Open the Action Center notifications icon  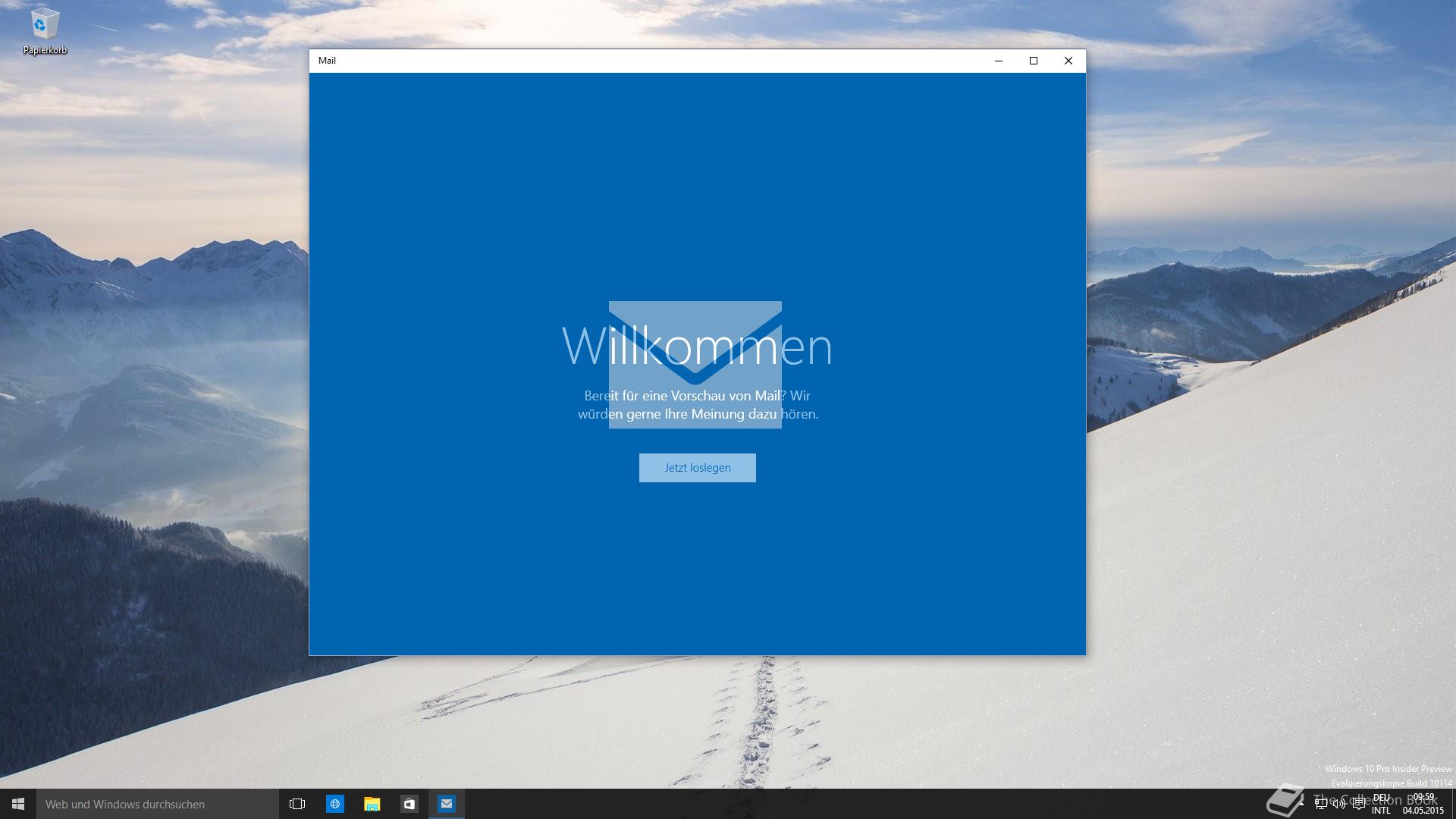1359,804
